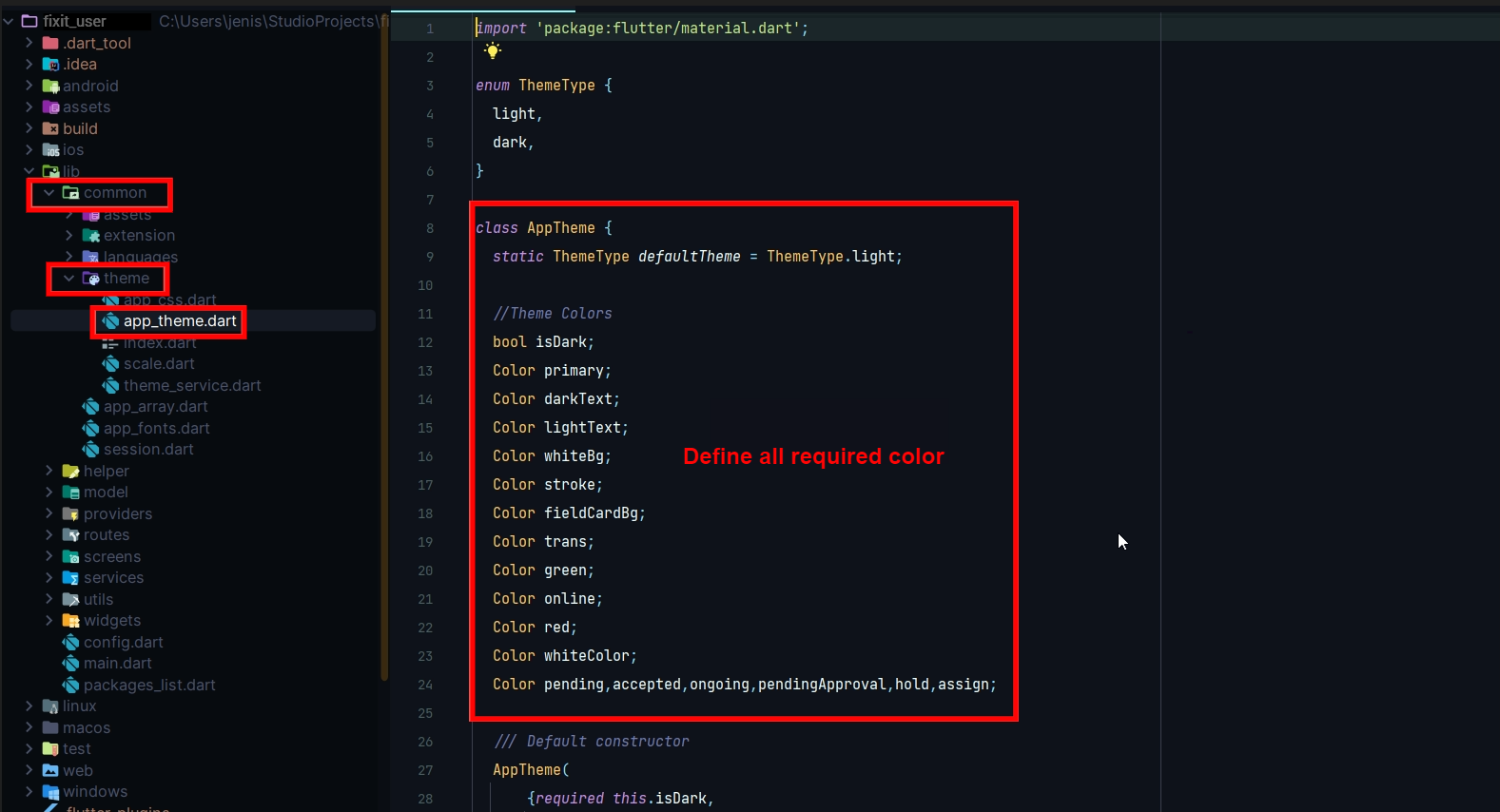Select config.dart in the project tree
Screen dimensions: 1500x812
click(124, 643)
